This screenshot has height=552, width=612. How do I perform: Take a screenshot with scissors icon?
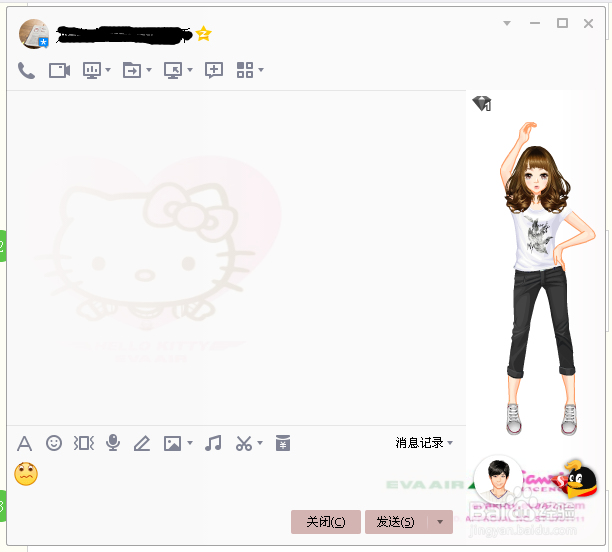point(244,443)
